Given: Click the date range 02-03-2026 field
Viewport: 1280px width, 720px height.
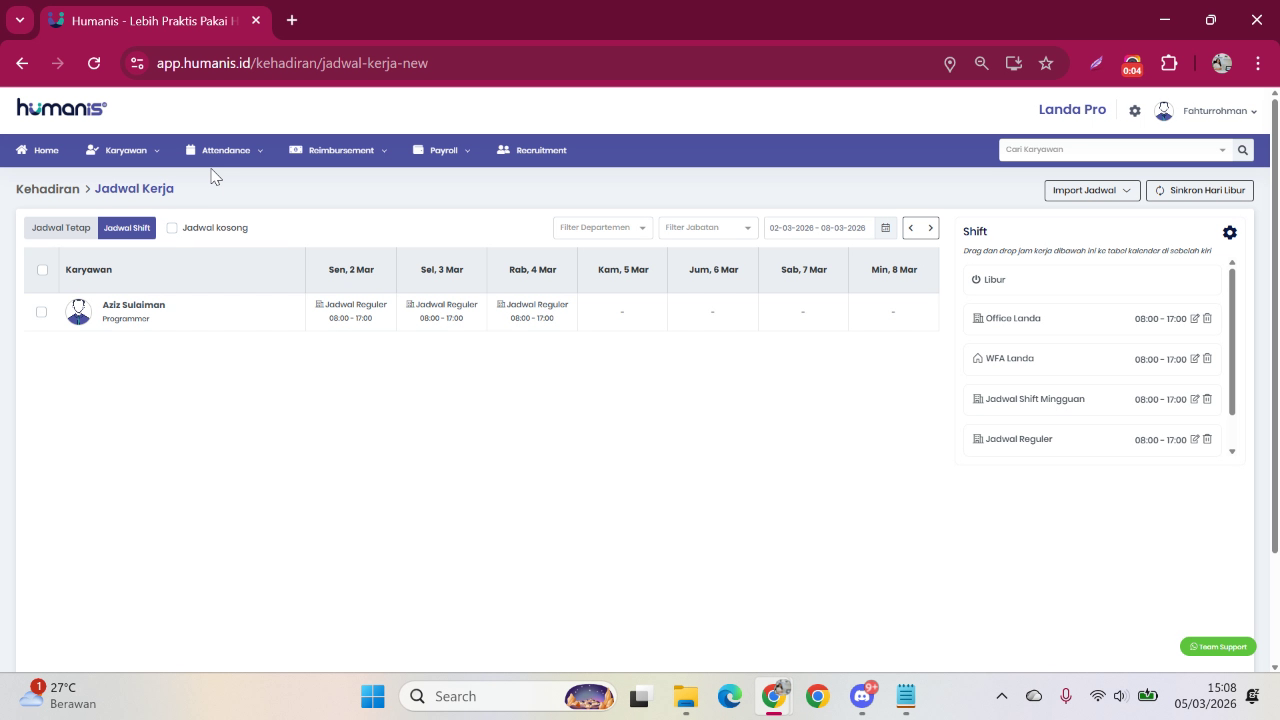Looking at the screenshot, I should (818, 228).
